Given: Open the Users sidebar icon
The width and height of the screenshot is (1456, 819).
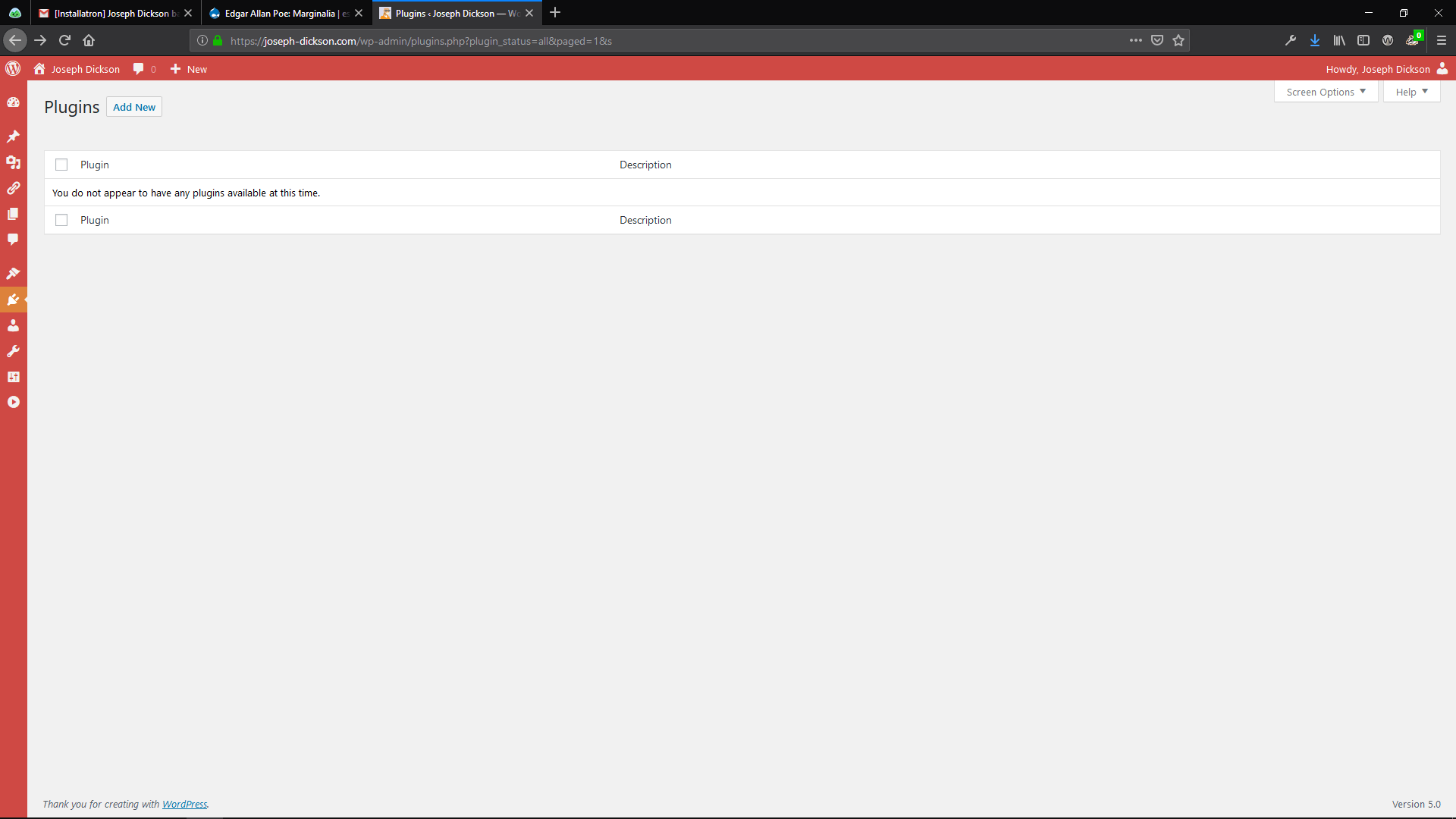Looking at the screenshot, I should click(x=13, y=325).
